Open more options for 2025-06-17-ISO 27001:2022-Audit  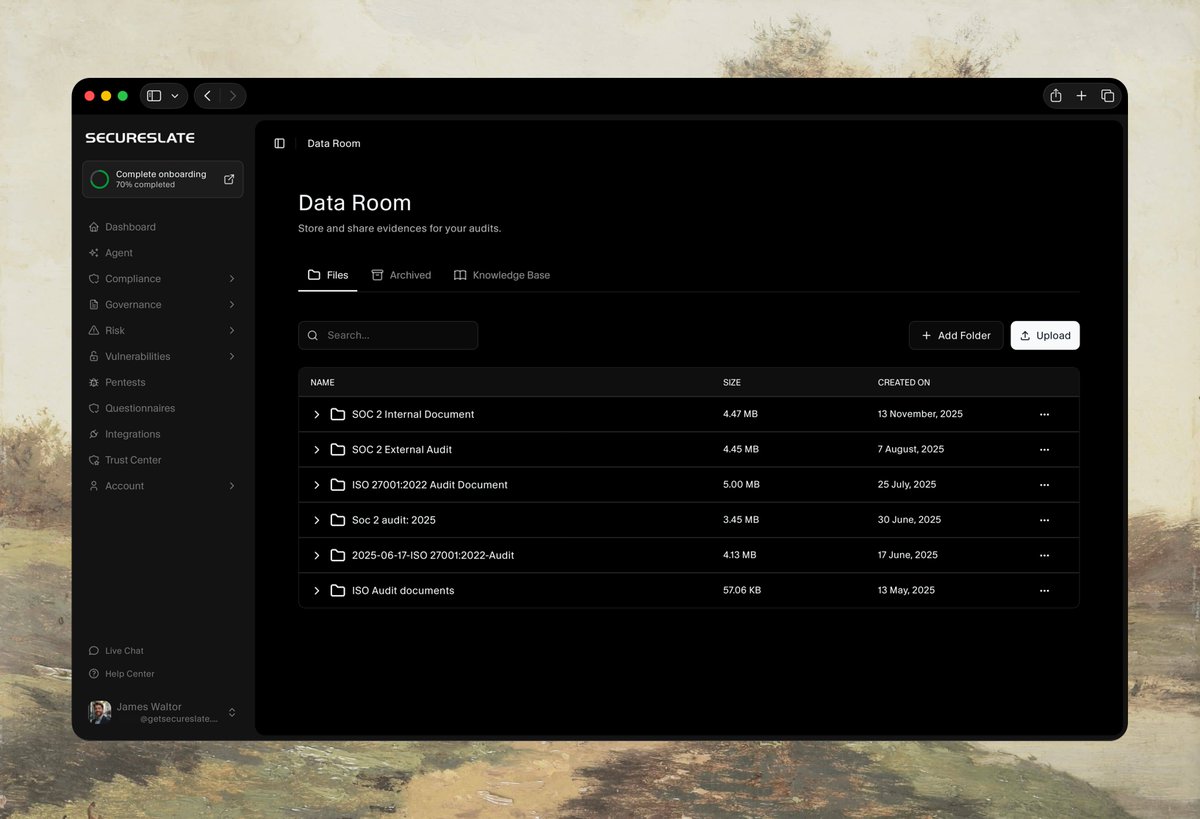tap(1044, 555)
